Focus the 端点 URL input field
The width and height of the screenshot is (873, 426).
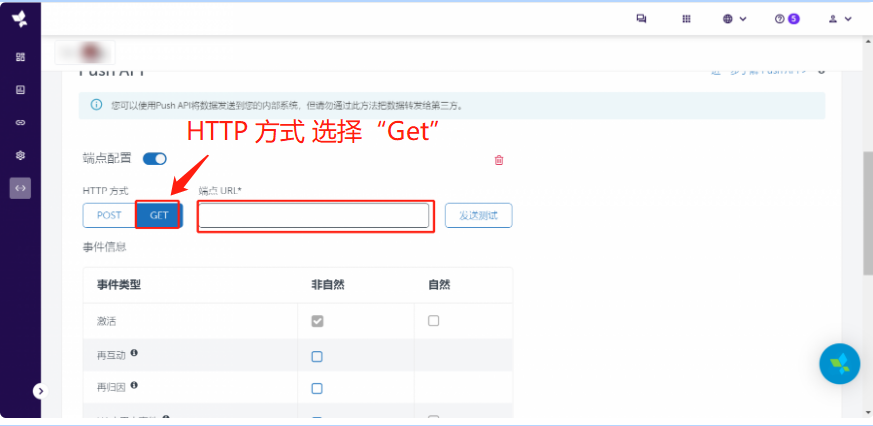point(314,216)
